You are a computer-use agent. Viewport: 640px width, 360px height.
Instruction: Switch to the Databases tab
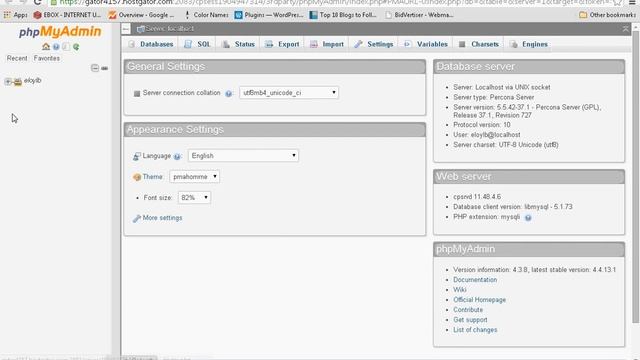coord(150,44)
